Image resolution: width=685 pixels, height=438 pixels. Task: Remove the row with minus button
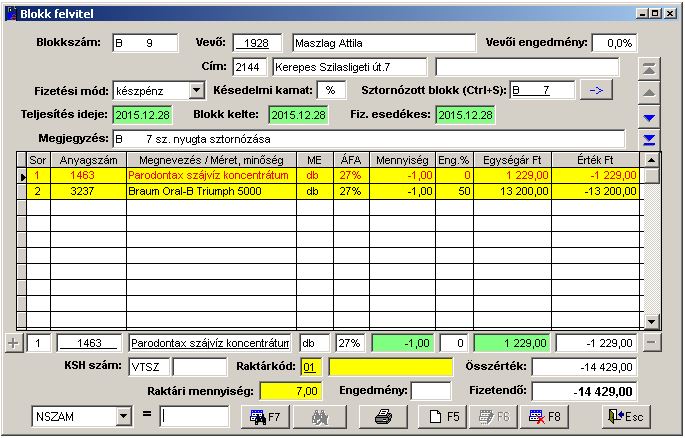click(652, 343)
